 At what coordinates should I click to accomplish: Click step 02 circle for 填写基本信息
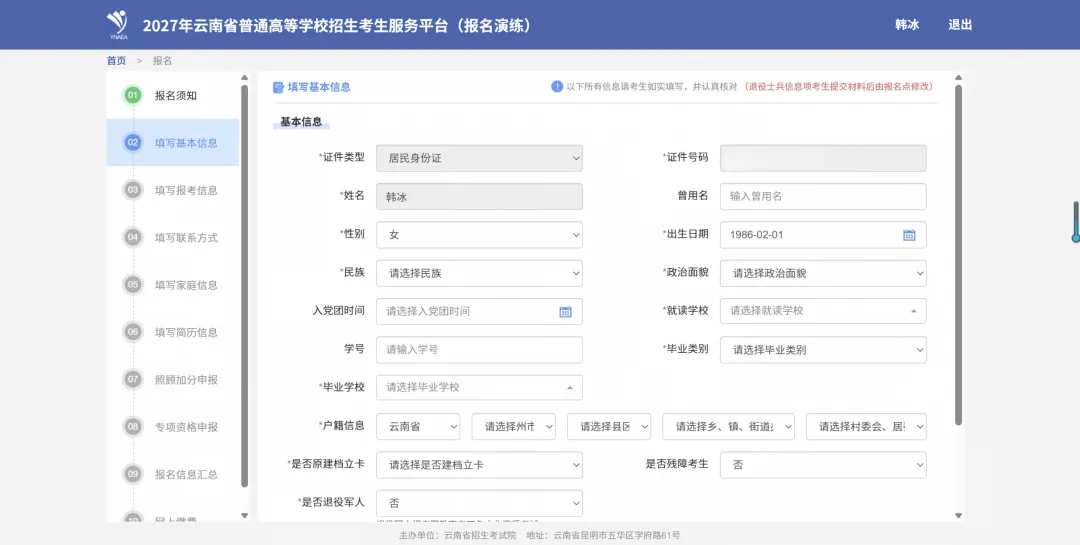133,143
